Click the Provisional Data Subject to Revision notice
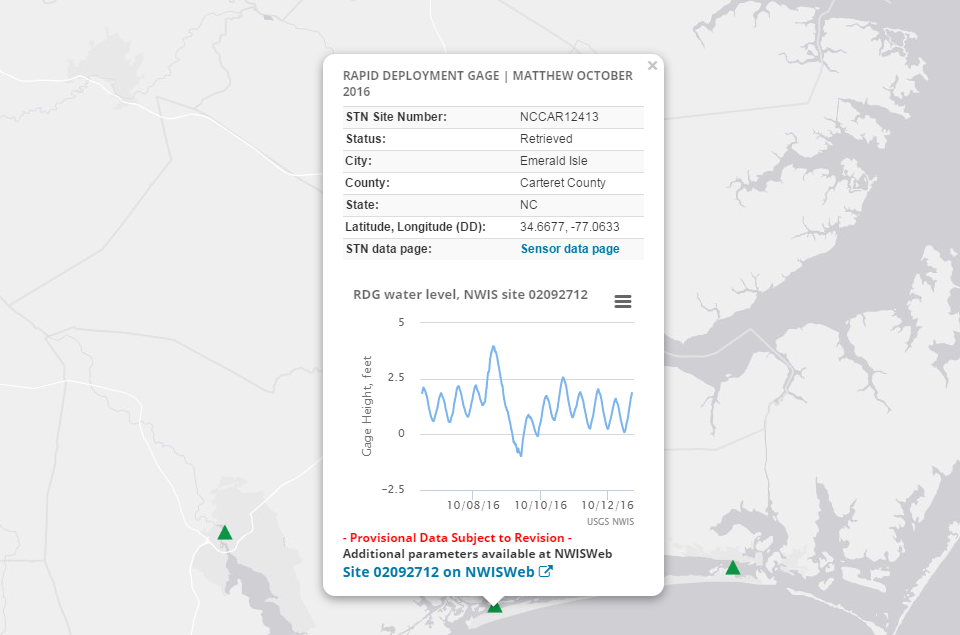The image size is (960, 635). [x=458, y=537]
